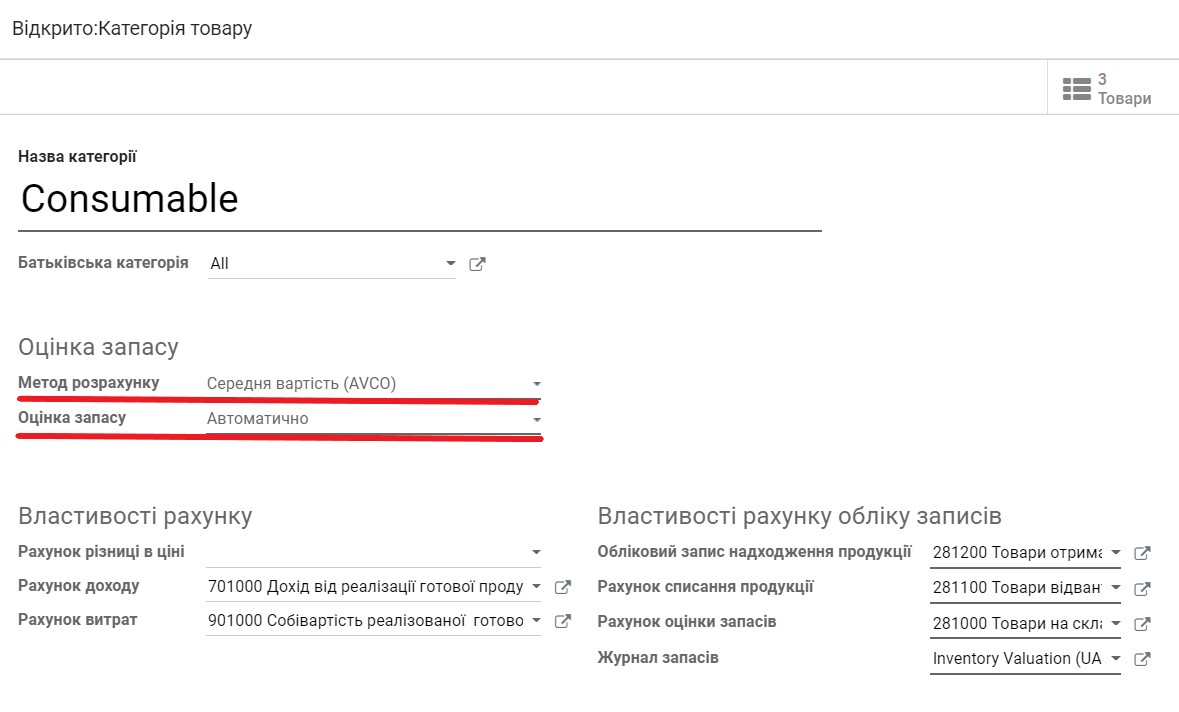Open the Журнал запасів dropdown
The height and width of the screenshot is (712, 1179).
pyautogui.click(x=1114, y=658)
